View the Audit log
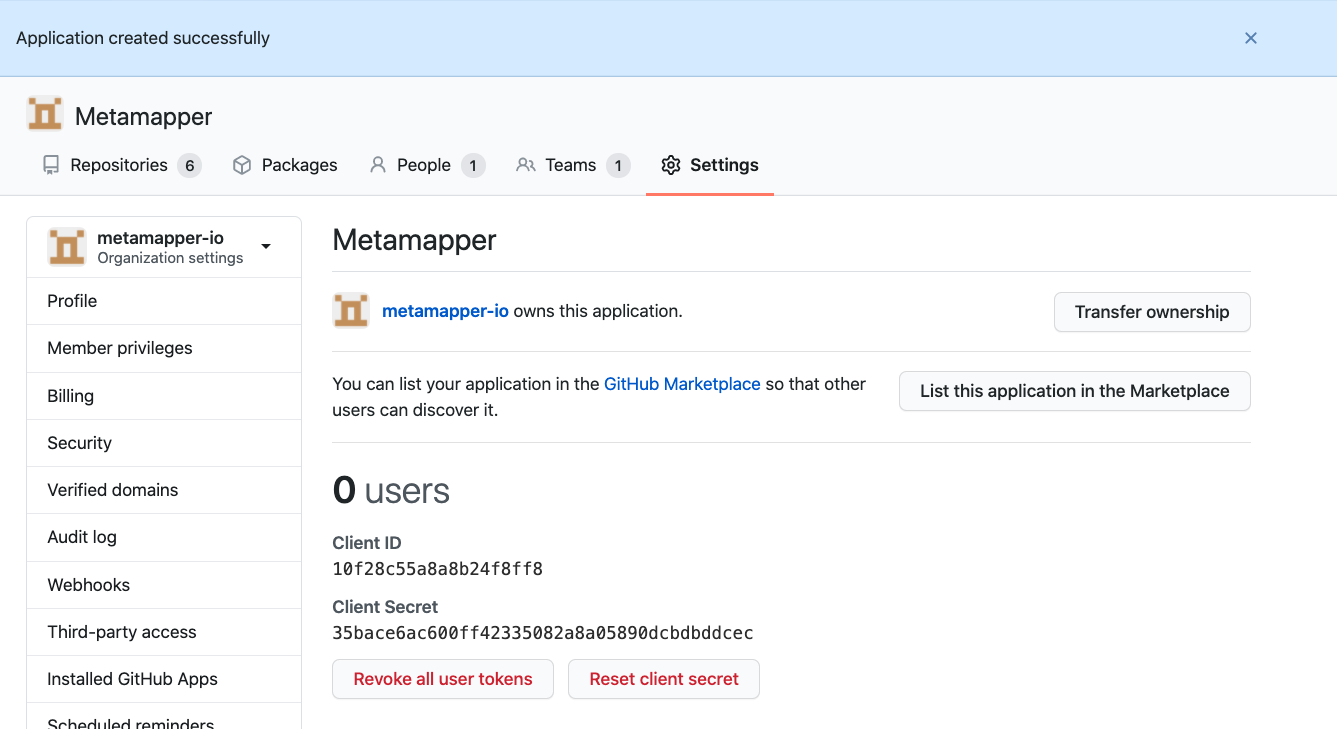Image resolution: width=1337 pixels, height=729 pixels. coord(164,537)
